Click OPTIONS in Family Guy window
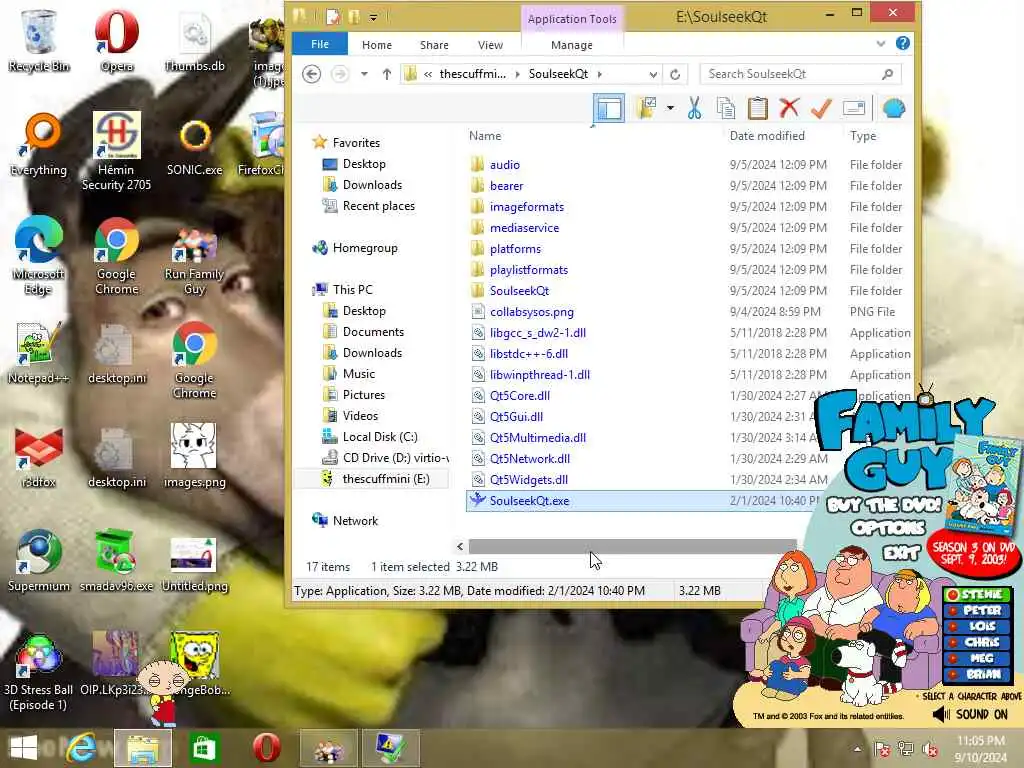Viewport: 1024px width, 768px height. pyautogui.click(x=888, y=527)
